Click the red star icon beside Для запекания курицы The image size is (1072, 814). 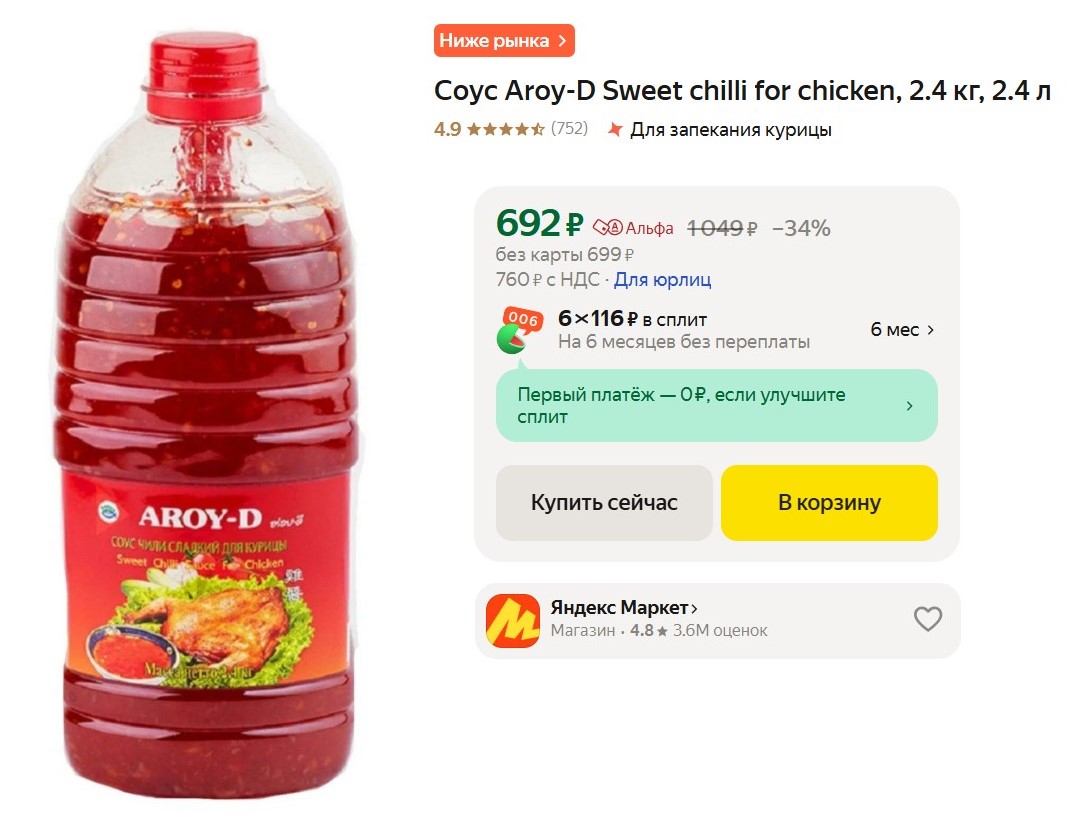(x=616, y=129)
